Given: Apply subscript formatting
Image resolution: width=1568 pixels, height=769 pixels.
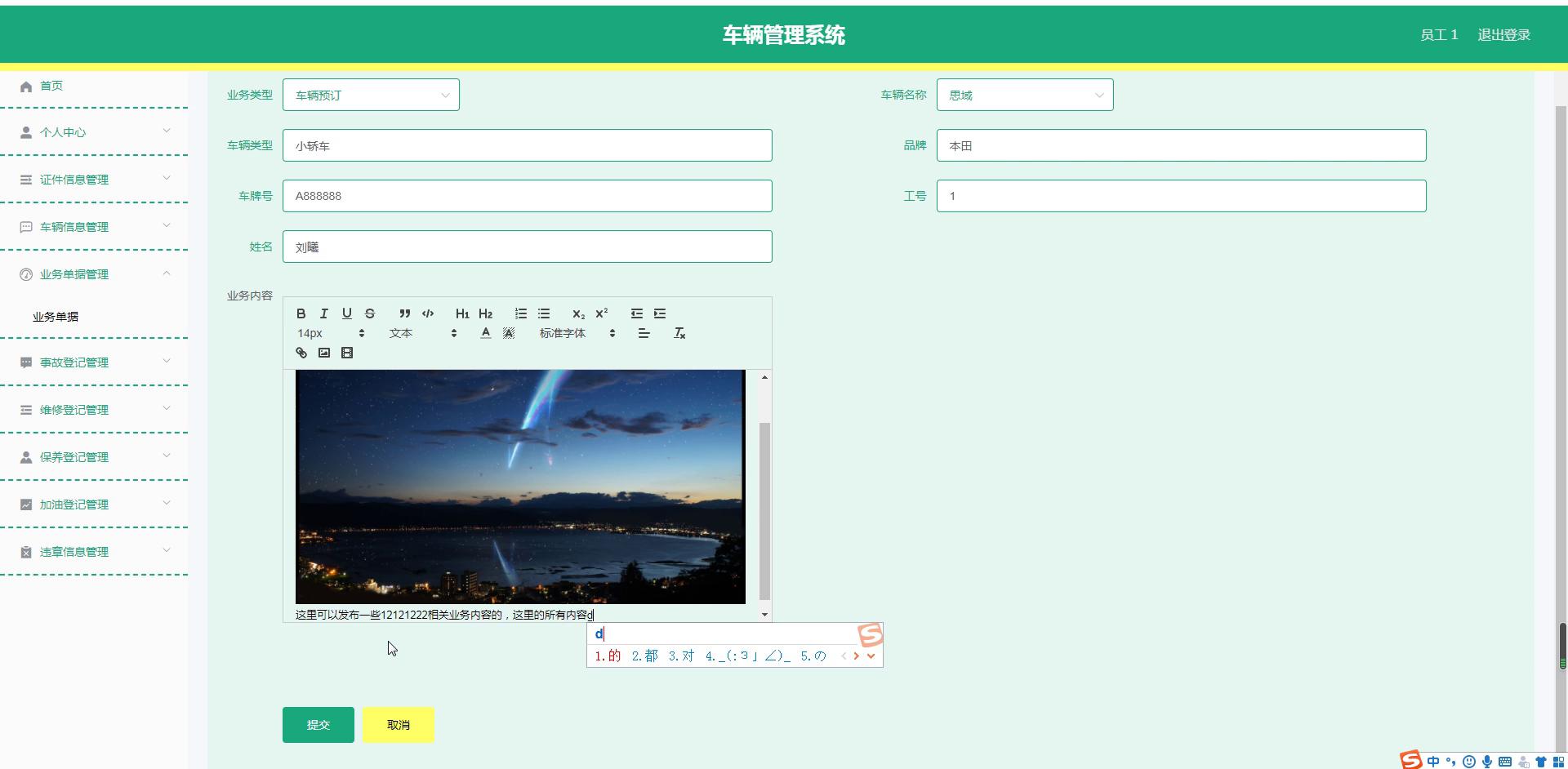Looking at the screenshot, I should [x=578, y=313].
